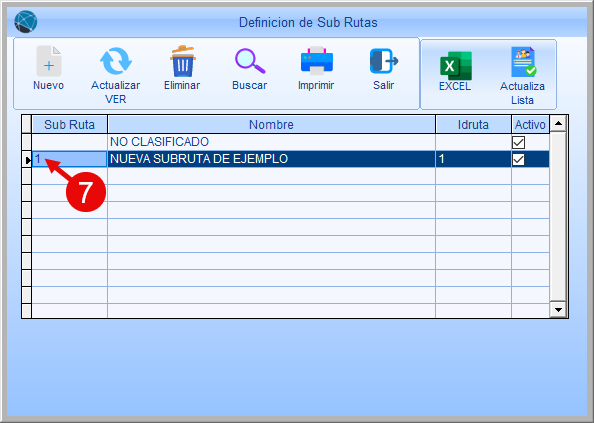Open search with the Buscar magnifier icon
Screen dimensions: 594x423
(x=250, y=61)
